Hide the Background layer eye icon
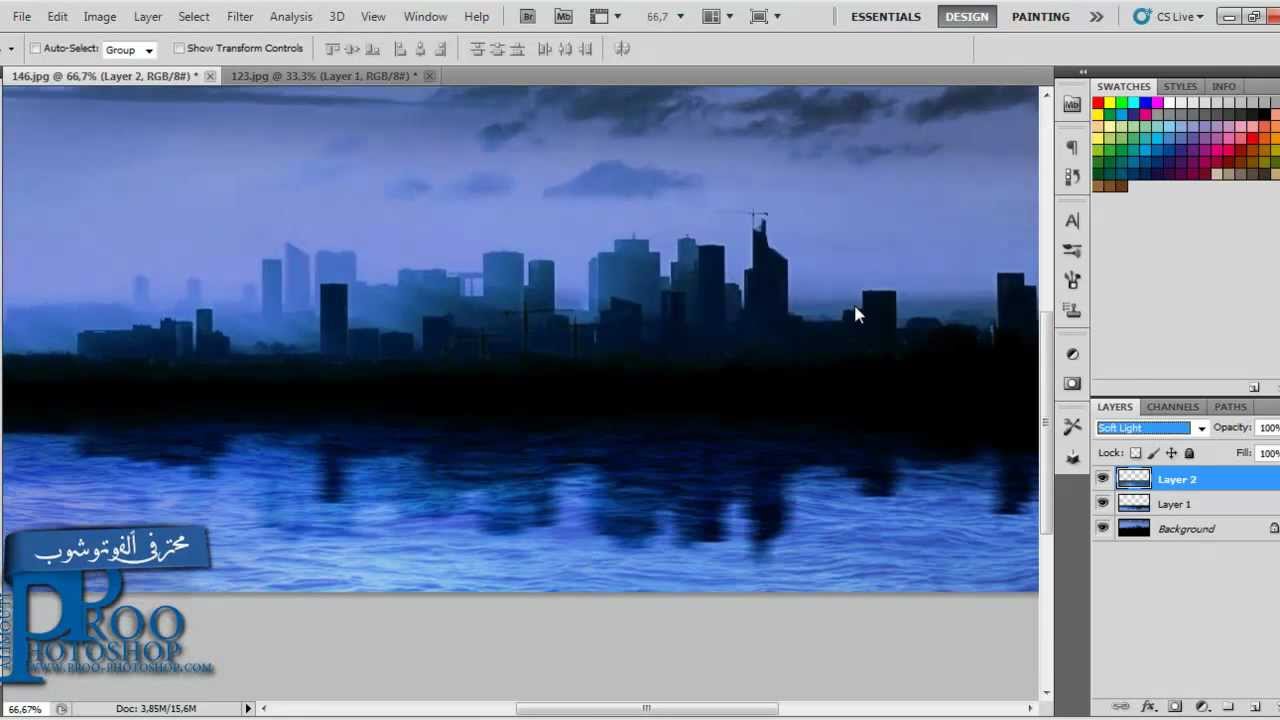 point(1103,528)
